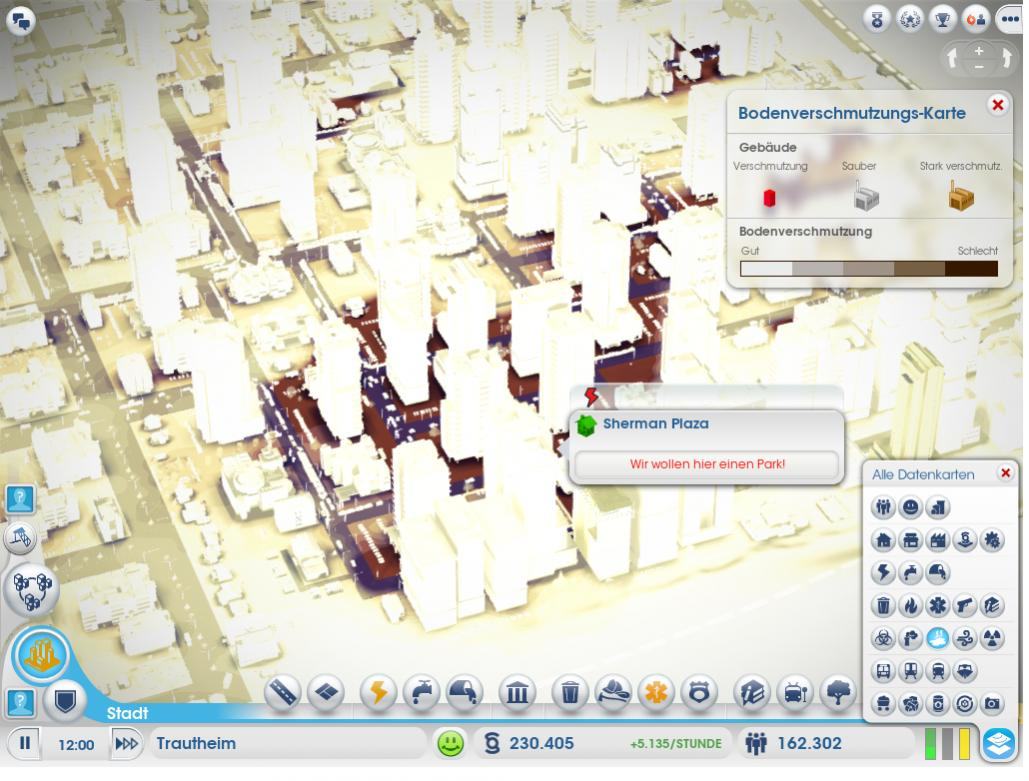The image size is (1029, 781).
Task: Open the Fire department helmet menu
Action: coord(613,691)
